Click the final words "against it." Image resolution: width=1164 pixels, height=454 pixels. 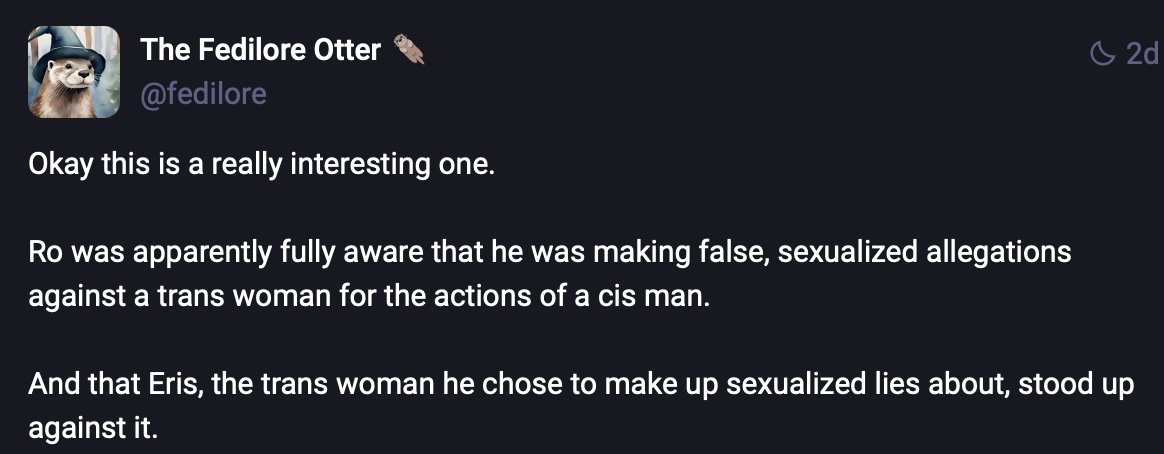click(94, 430)
